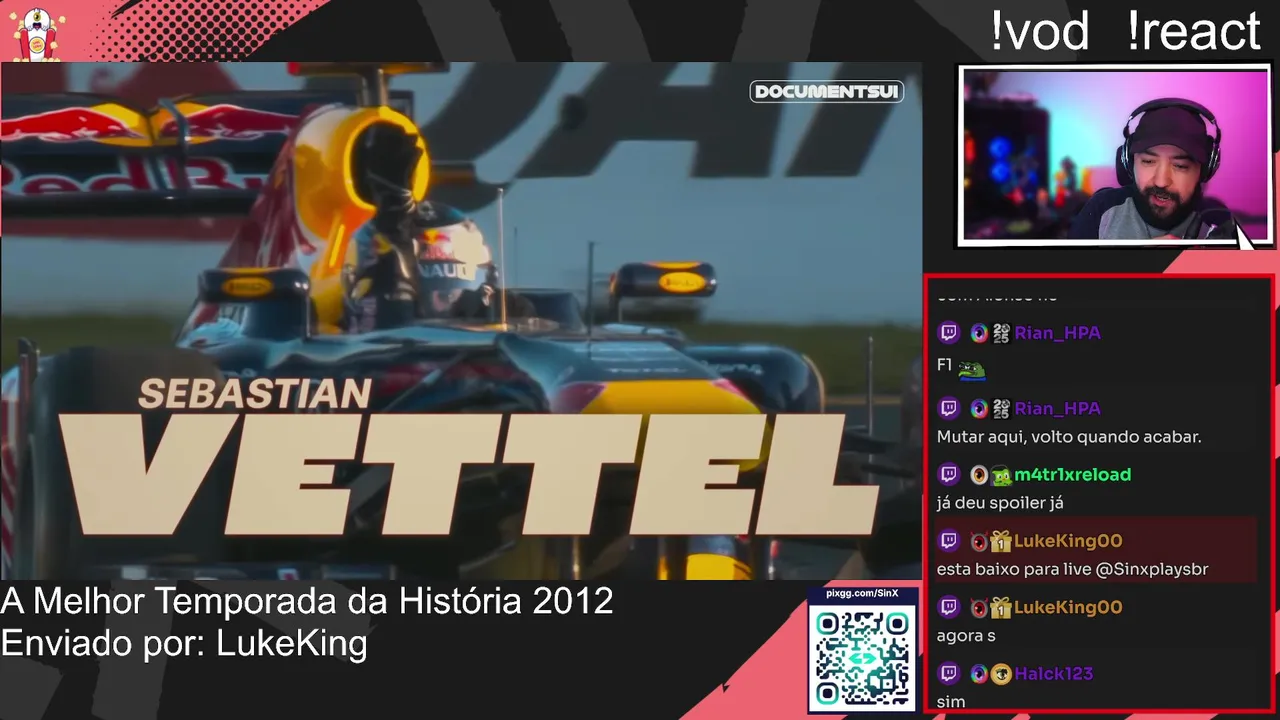Click the large 'VETTEL' title text

(469, 474)
